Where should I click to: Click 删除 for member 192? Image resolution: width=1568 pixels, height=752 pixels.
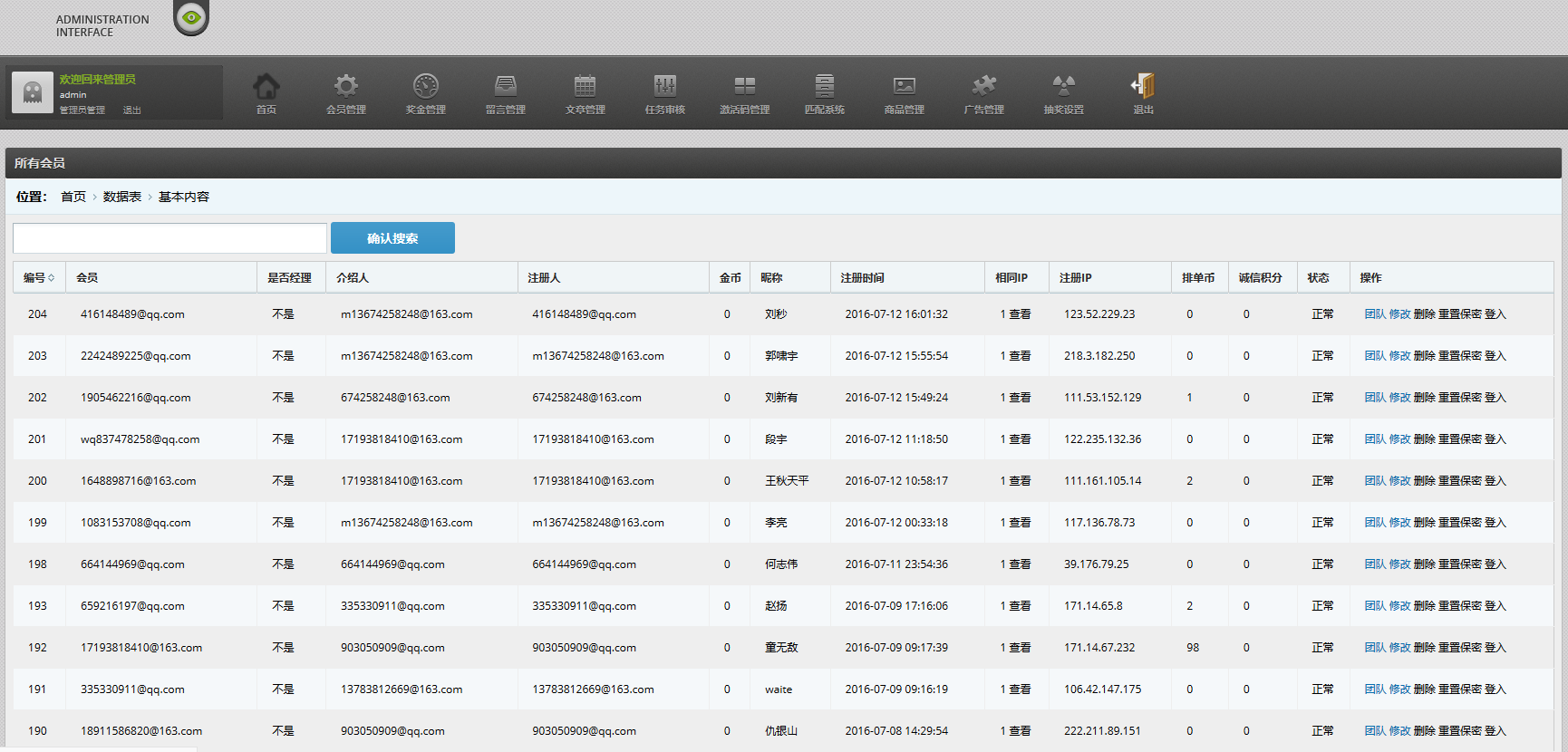coord(1424,648)
